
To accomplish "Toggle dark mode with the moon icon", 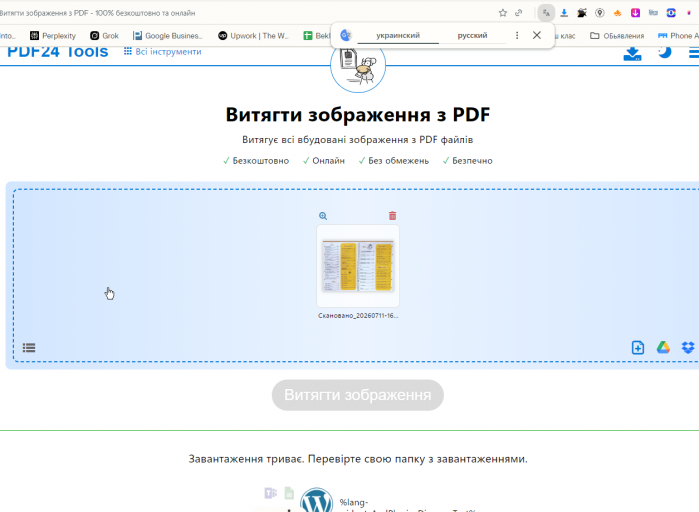I will [x=665, y=52].
